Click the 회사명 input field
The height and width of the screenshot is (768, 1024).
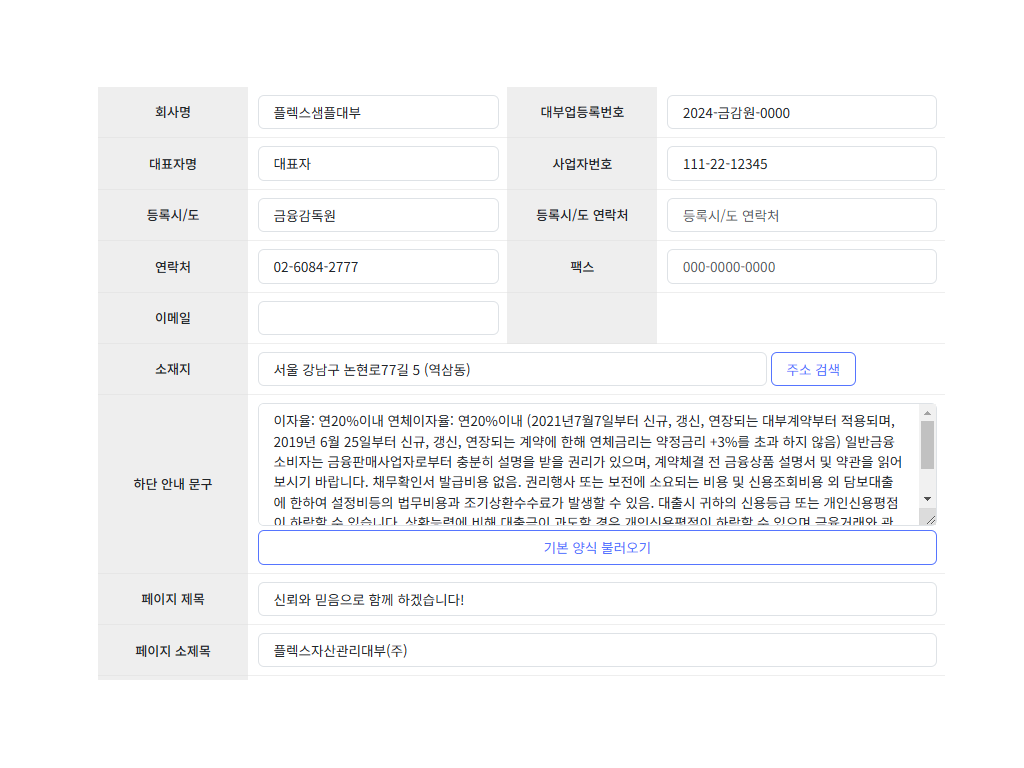pyautogui.click(x=378, y=112)
